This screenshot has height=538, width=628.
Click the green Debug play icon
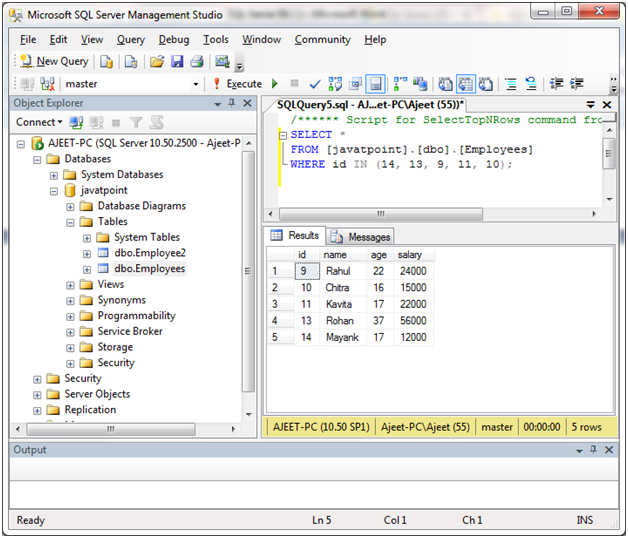275,84
